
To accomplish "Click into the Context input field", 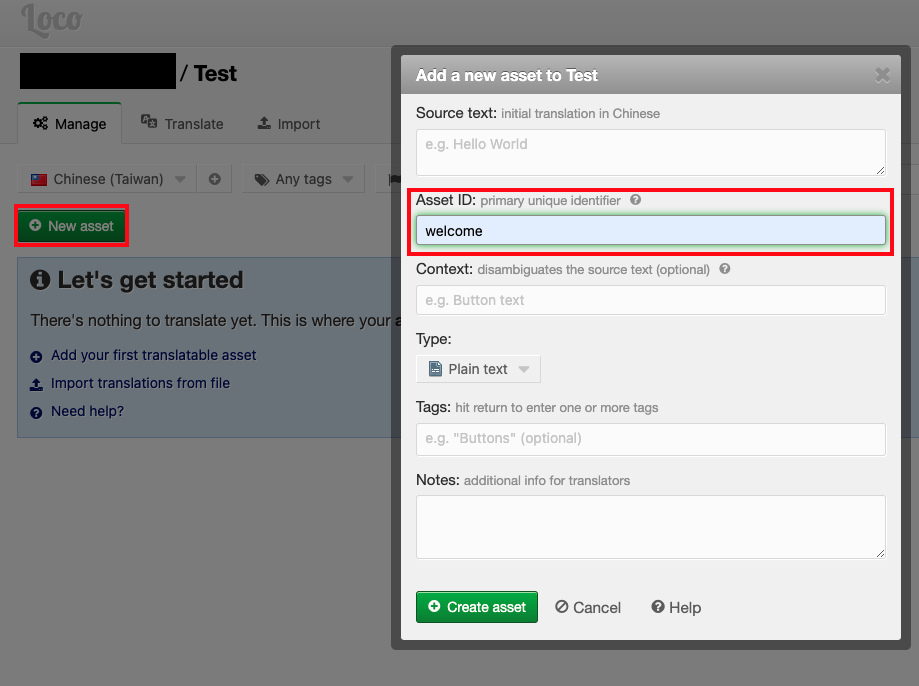I will (x=650, y=300).
